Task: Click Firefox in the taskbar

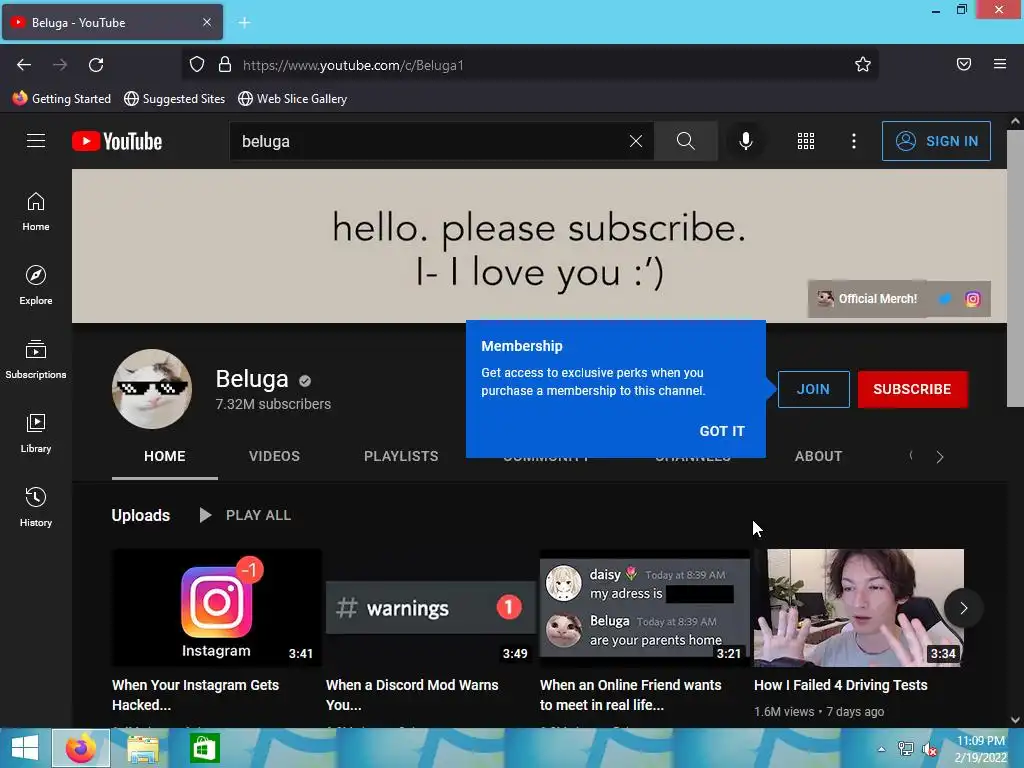Action: pyautogui.click(x=81, y=748)
